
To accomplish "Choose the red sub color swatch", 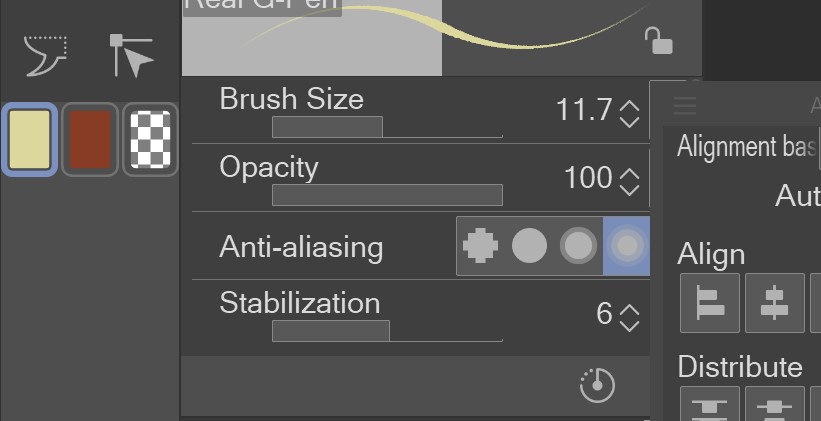I will pos(90,139).
